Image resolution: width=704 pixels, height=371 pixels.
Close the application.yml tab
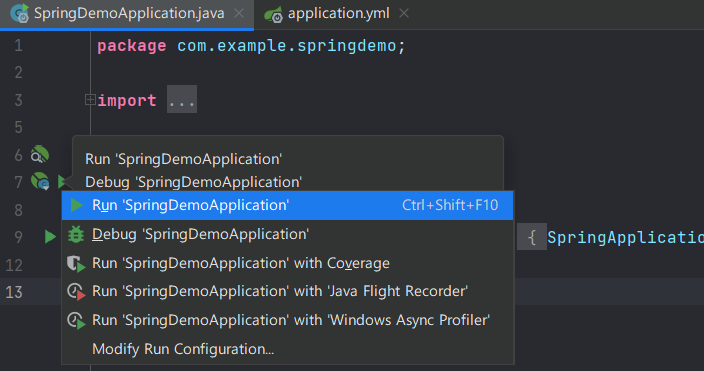(404, 13)
